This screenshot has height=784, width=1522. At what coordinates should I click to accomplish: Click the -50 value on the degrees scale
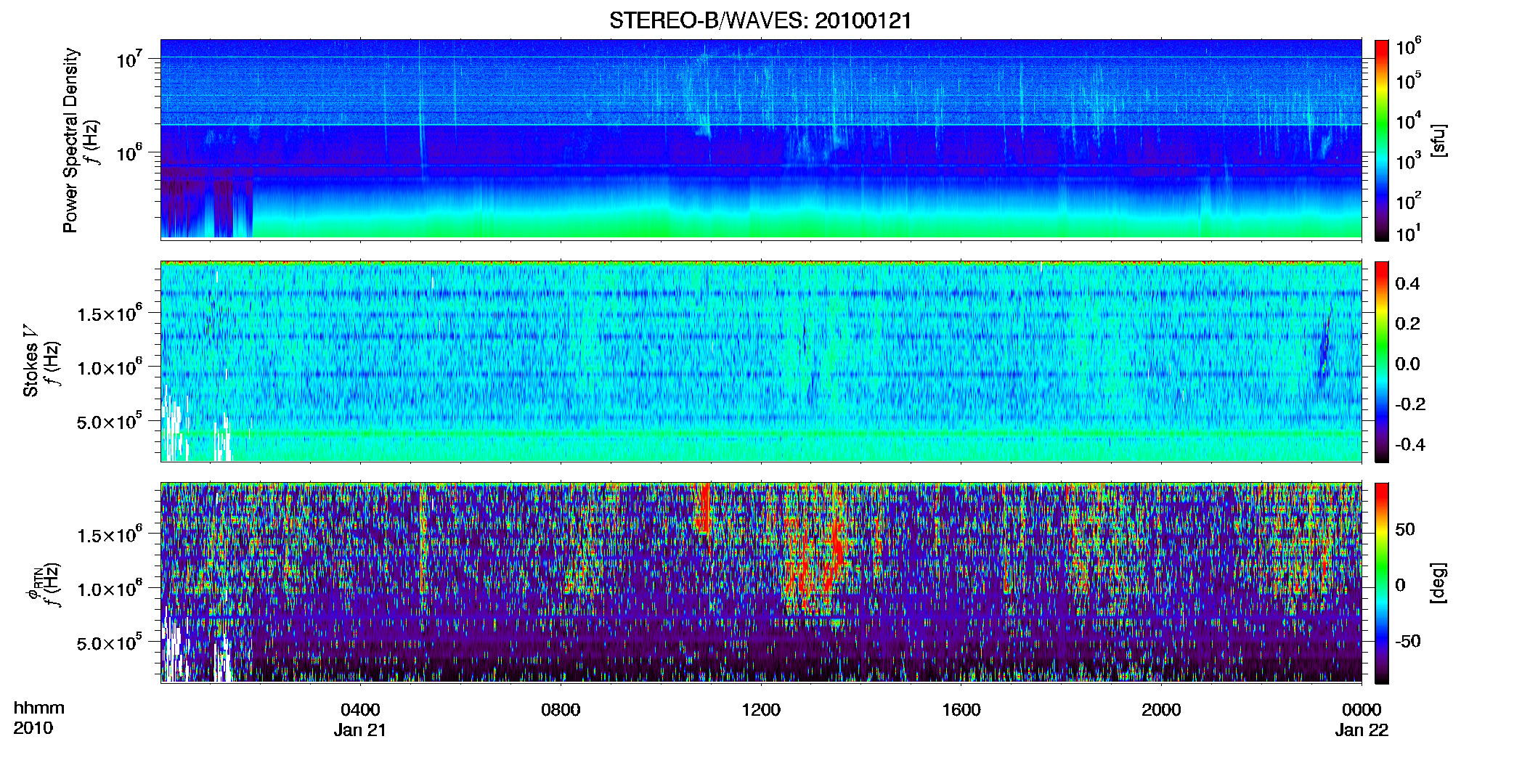point(1407,641)
